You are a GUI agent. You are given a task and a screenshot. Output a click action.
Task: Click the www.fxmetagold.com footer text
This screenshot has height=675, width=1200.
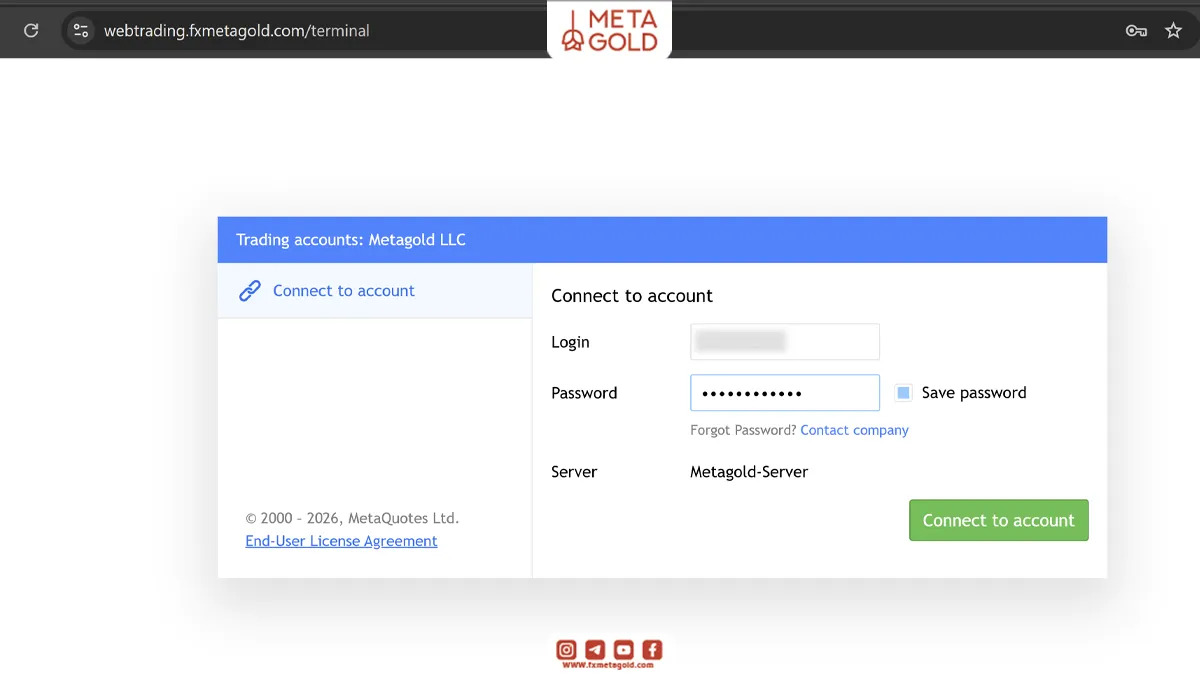tap(608, 666)
